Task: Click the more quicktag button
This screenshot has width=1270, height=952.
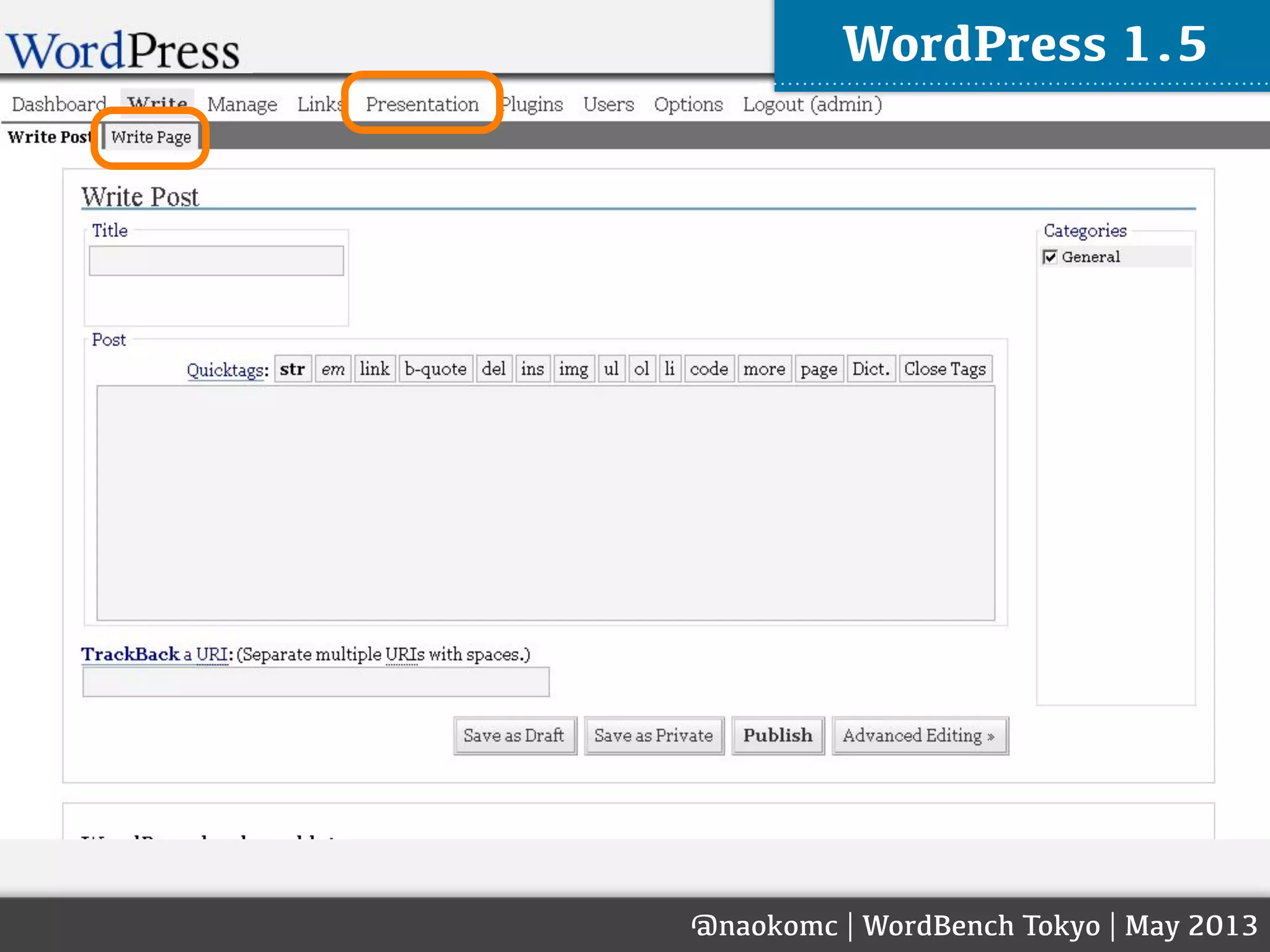Action: coord(764,369)
